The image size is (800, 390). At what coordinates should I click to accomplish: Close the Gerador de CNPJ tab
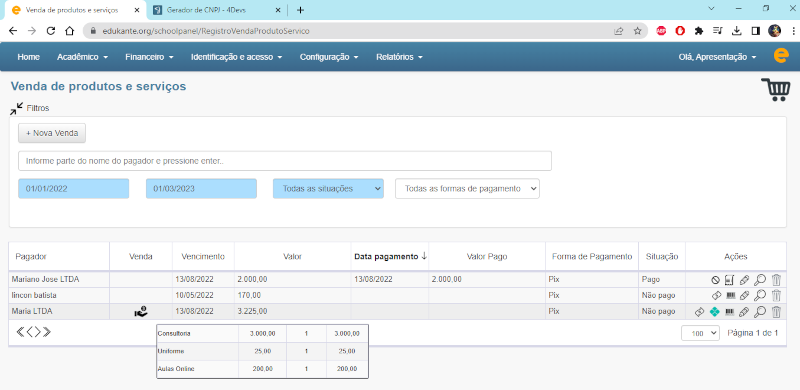[278, 10]
